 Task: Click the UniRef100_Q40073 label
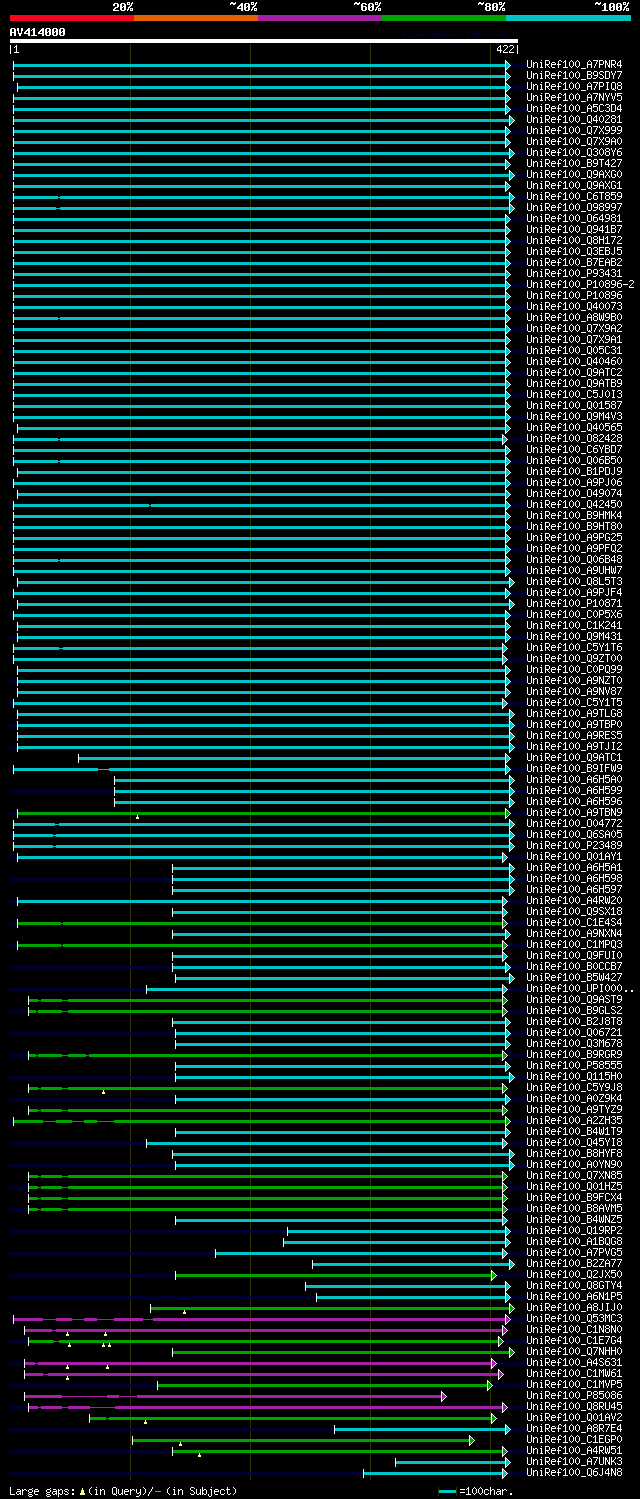click(574, 306)
